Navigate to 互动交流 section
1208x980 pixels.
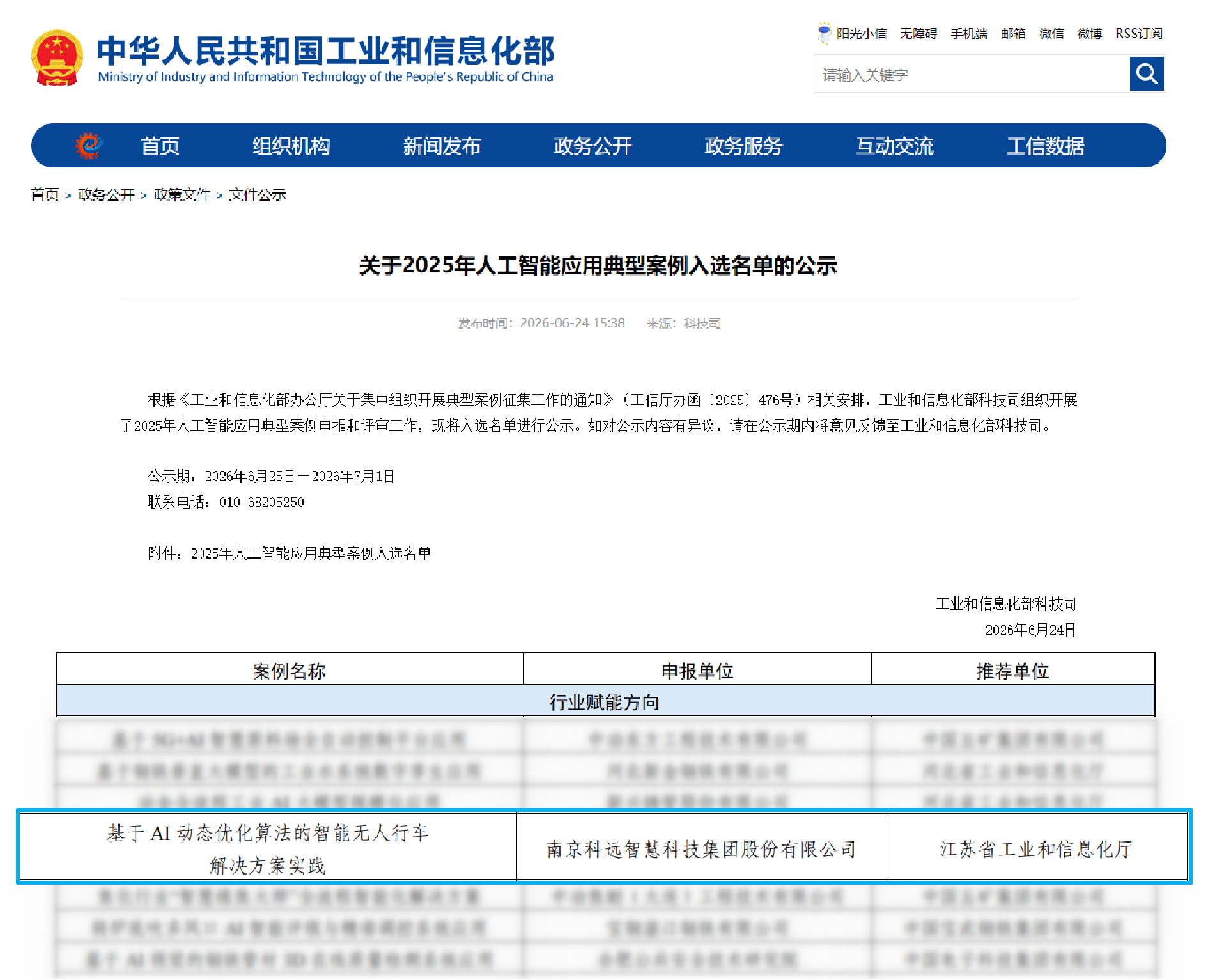pyautogui.click(x=895, y=146)
